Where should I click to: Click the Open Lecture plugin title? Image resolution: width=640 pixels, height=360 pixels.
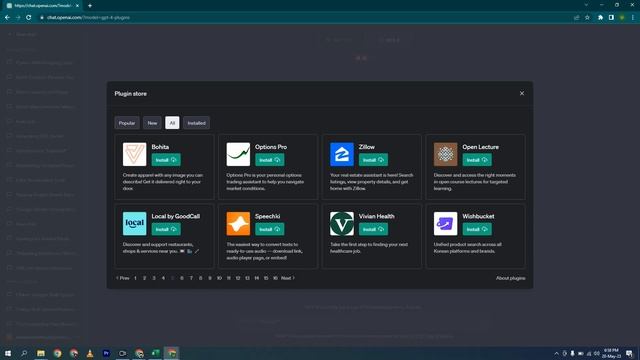480,147
